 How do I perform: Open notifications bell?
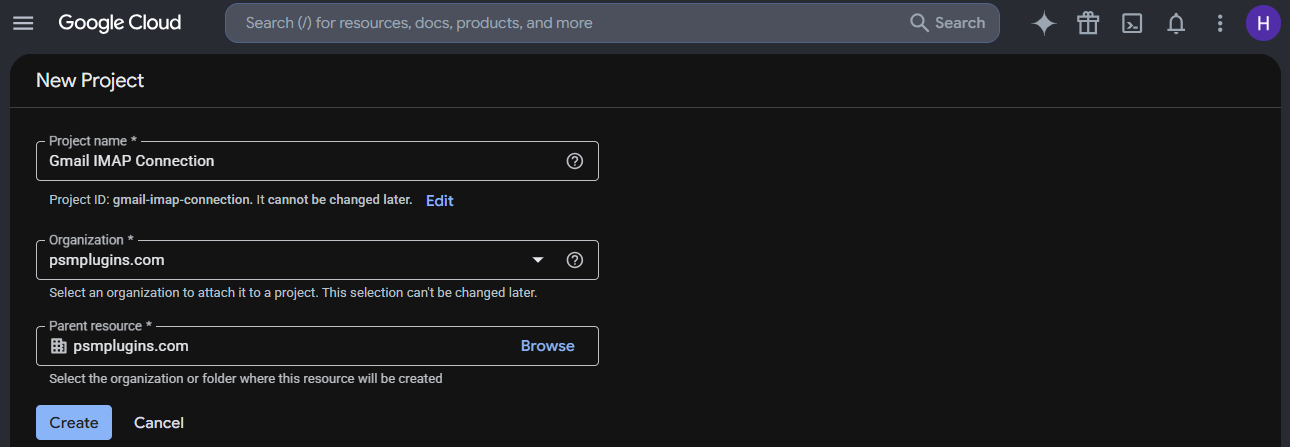tap(1176, 23)
